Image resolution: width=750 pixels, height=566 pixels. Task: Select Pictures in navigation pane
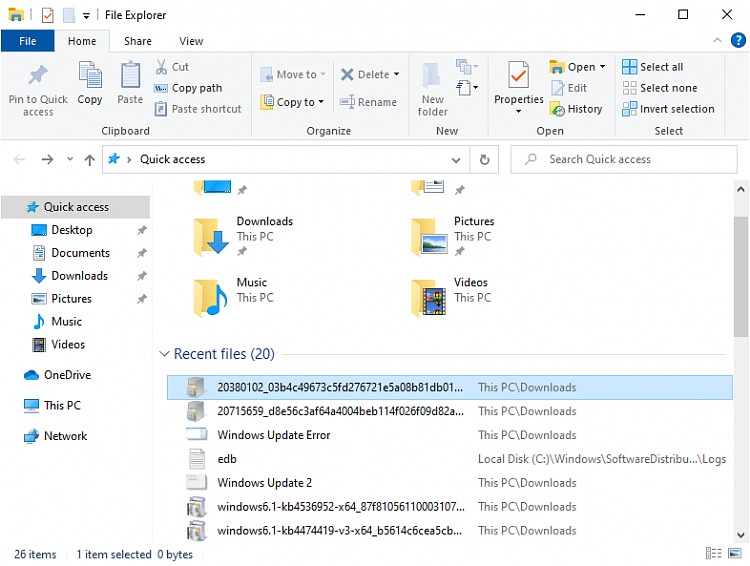pos(71,299)
